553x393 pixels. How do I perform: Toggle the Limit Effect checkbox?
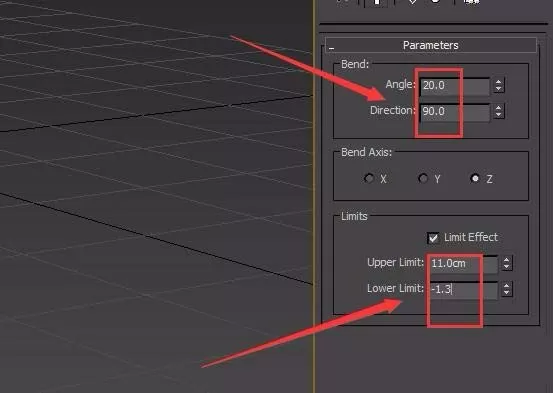433,238
